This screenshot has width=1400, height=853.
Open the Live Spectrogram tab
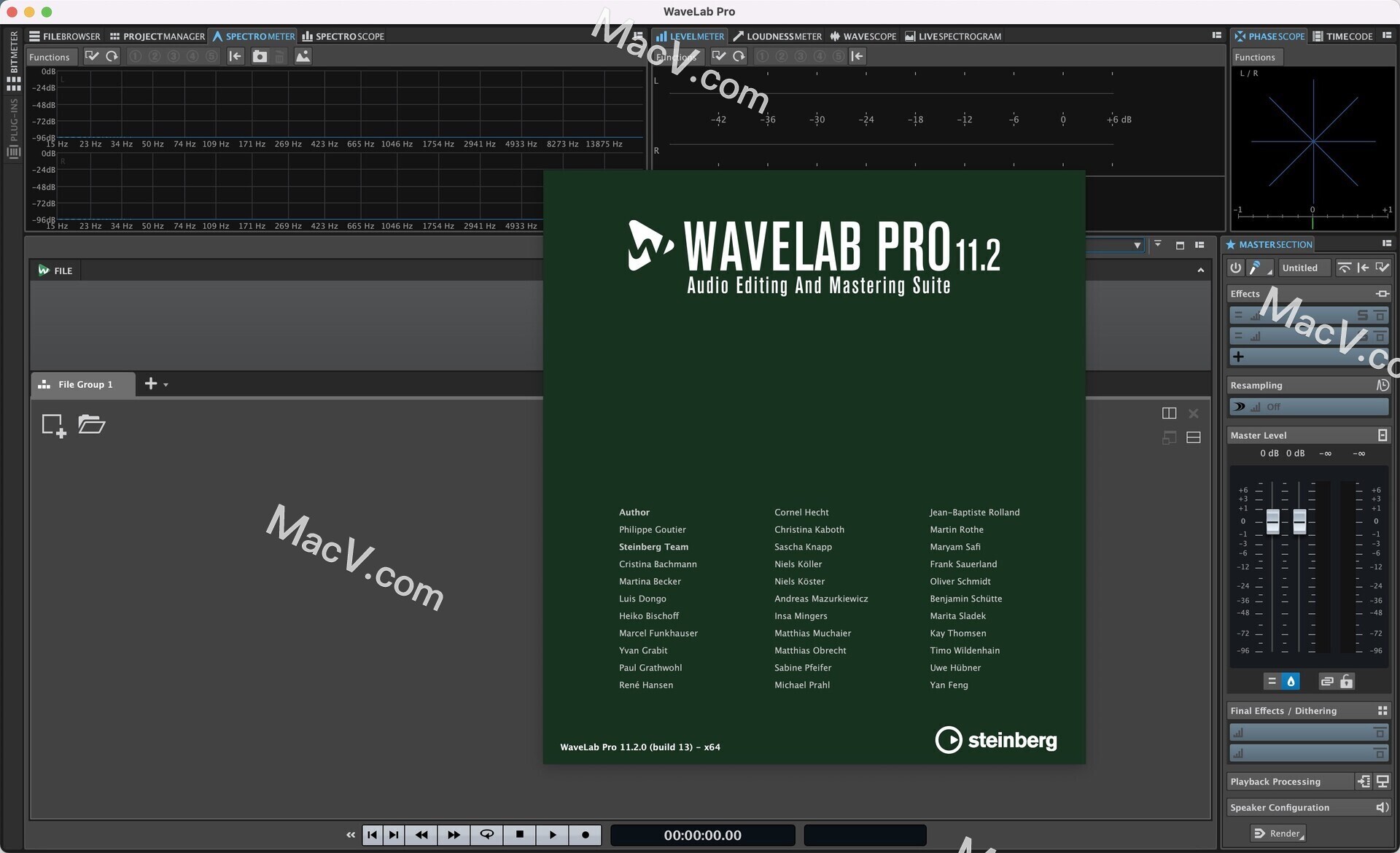[x=952, y=36]
